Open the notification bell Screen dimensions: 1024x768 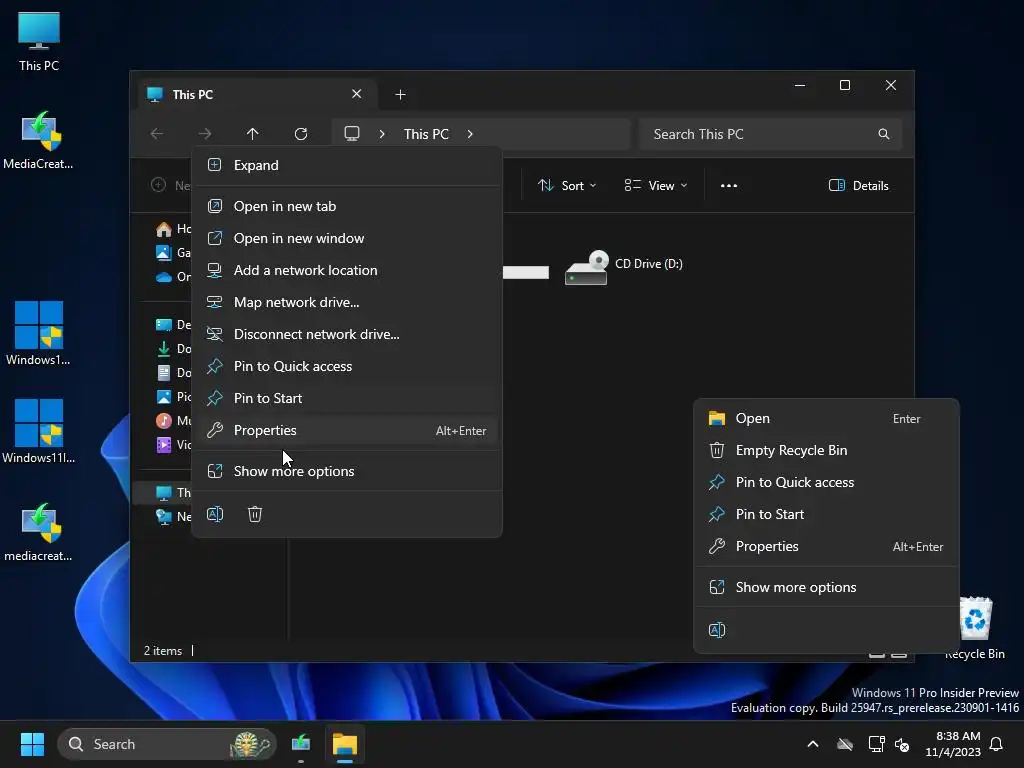pyautogui.click(x=997, y=744)
